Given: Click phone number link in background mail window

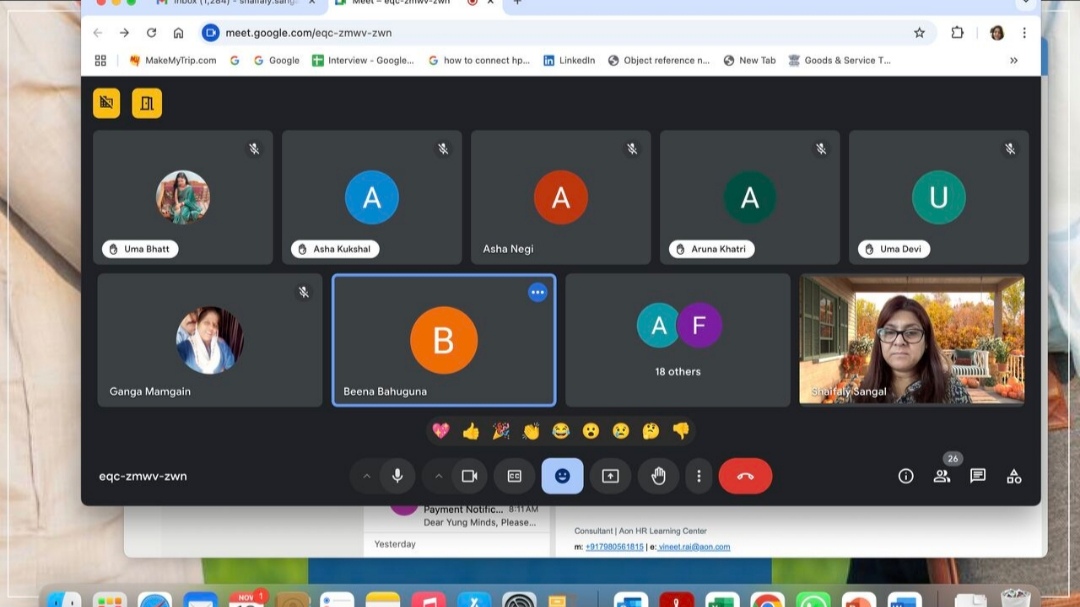Looking at the screenshot, I should pos(614,547).
